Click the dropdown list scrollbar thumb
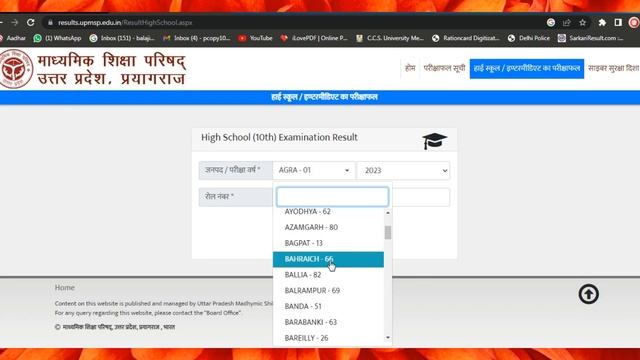The width and height of the screenshot is (640, 360). click(388, 232)
